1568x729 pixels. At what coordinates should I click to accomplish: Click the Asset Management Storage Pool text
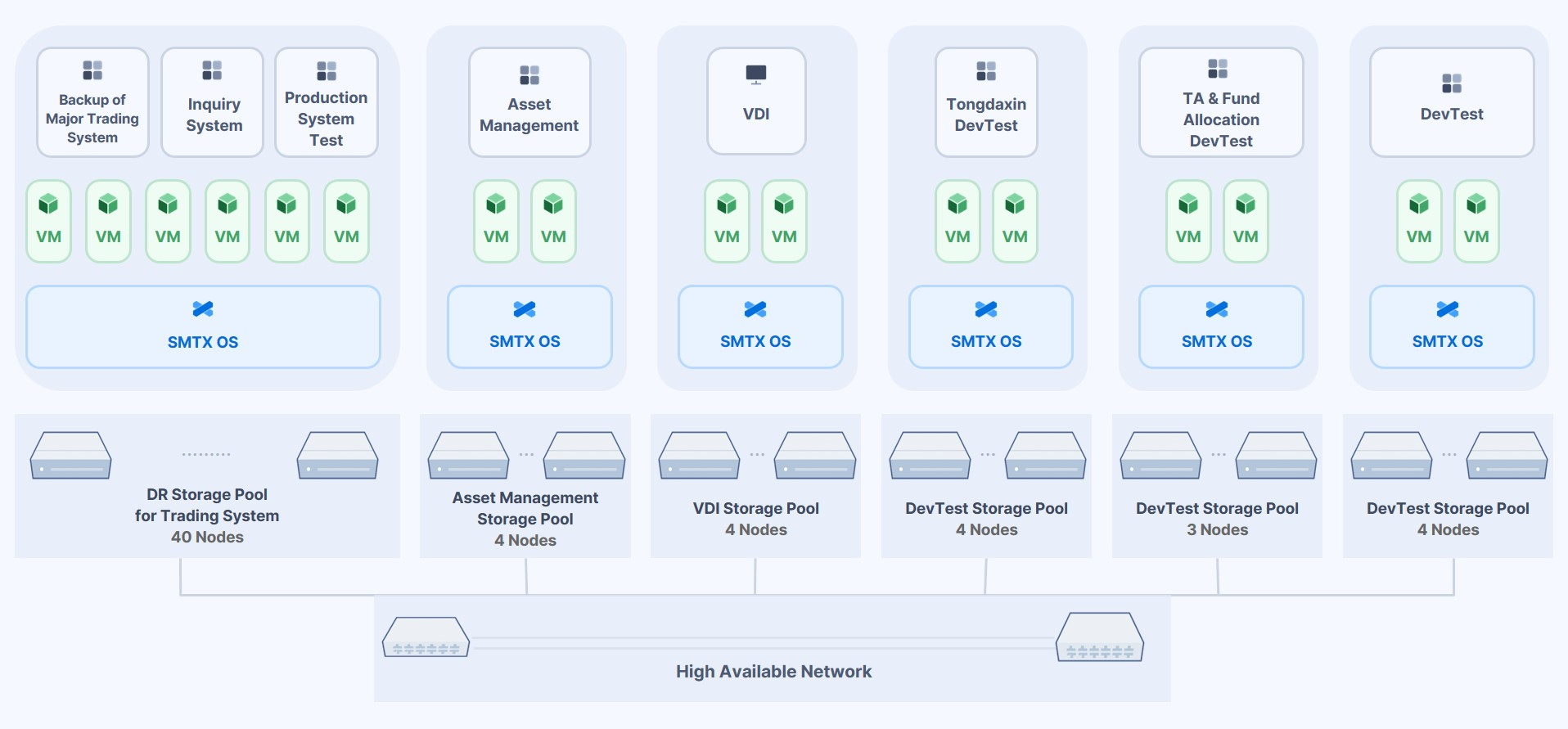(525, 508)
